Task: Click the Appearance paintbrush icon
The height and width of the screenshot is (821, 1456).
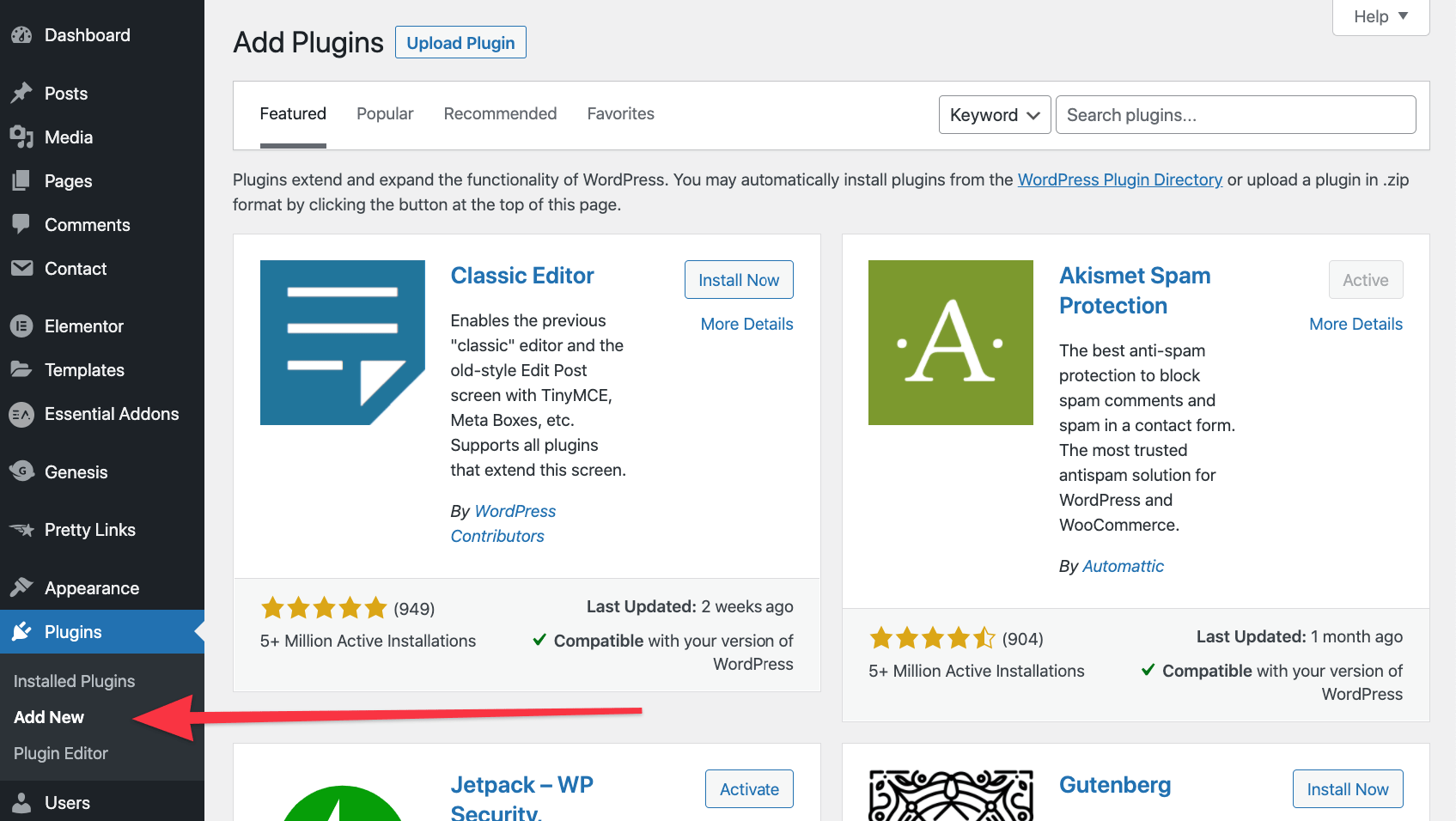Action: pos(21,587)
